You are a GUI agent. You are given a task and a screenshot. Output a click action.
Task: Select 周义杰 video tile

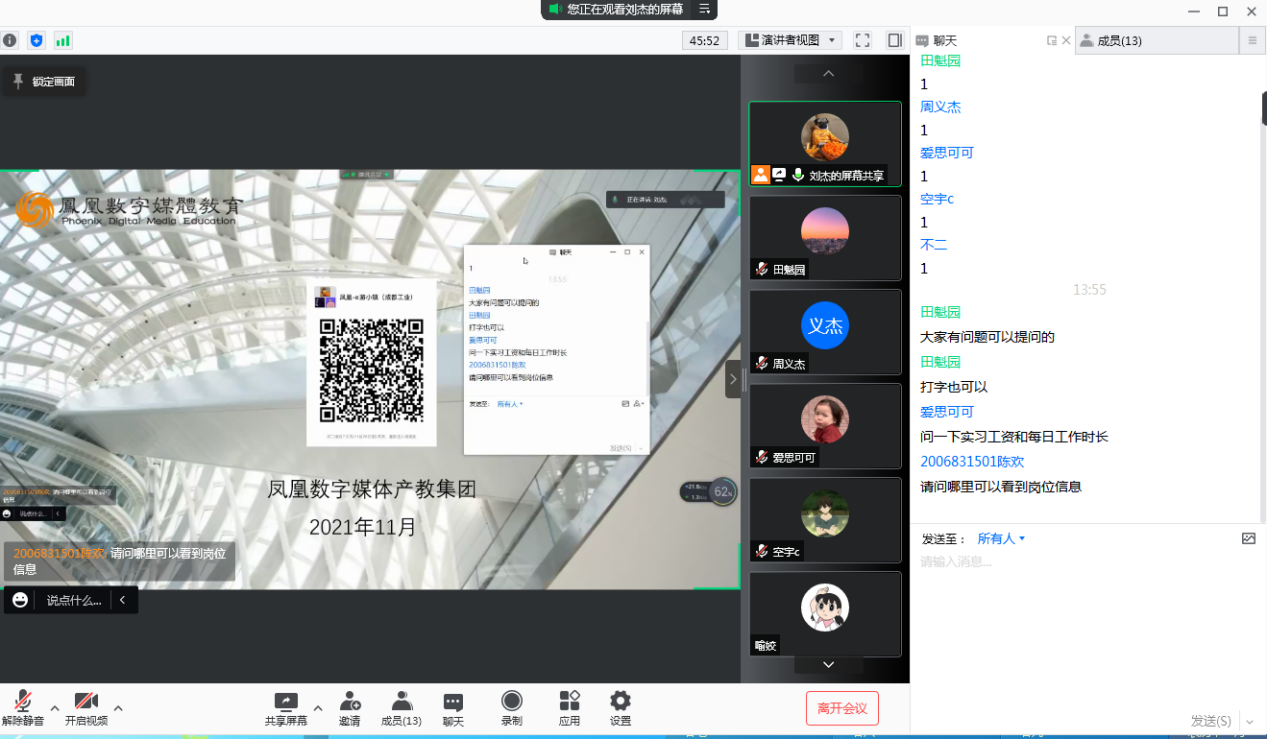click(825, 332)
